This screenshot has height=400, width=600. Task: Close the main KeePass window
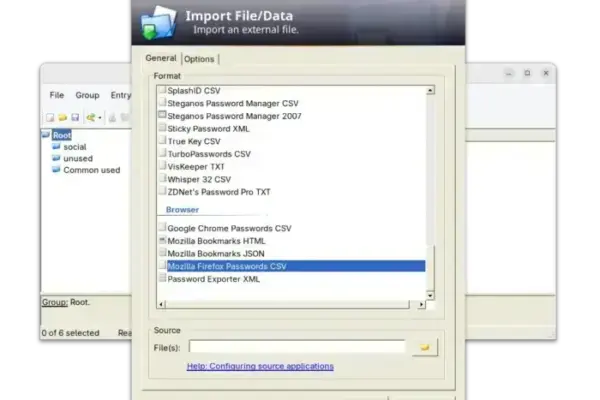546,73
